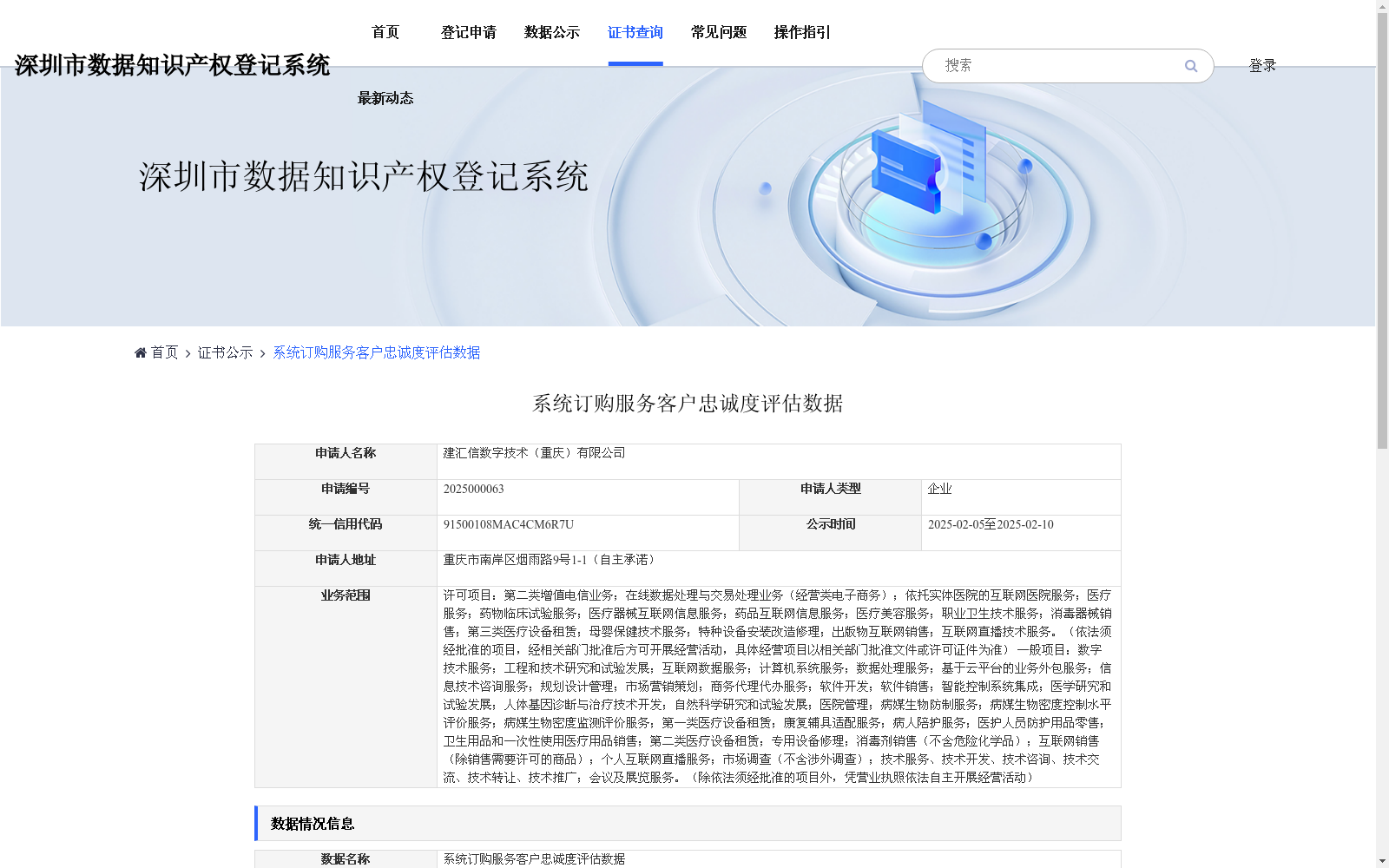
Task: Click applicant type value 企业
Action: (939, 489)
